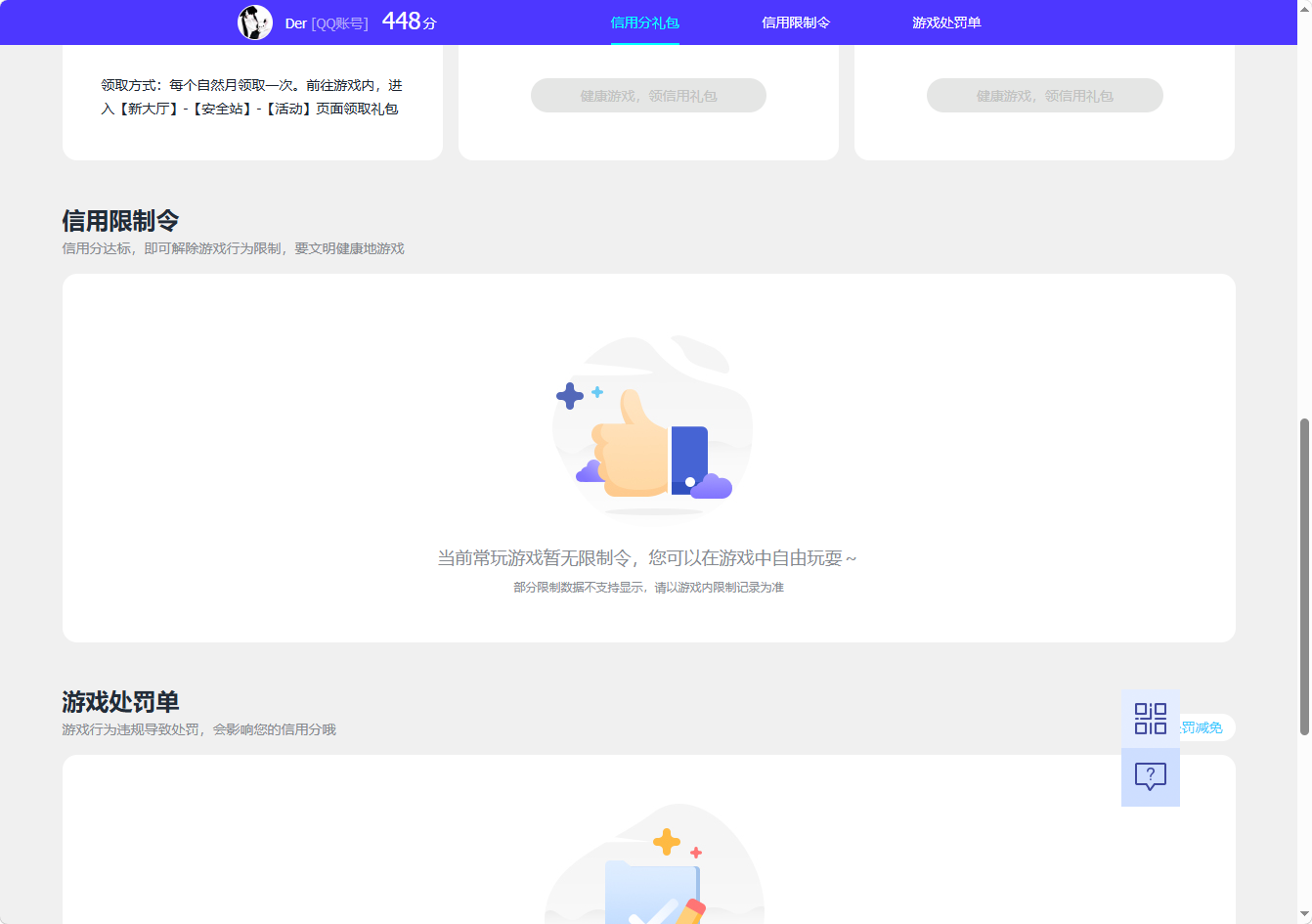1312x924 pixels.
Task: Click the folder checkmark illustration in the penalty card
Action: [653, 865]
